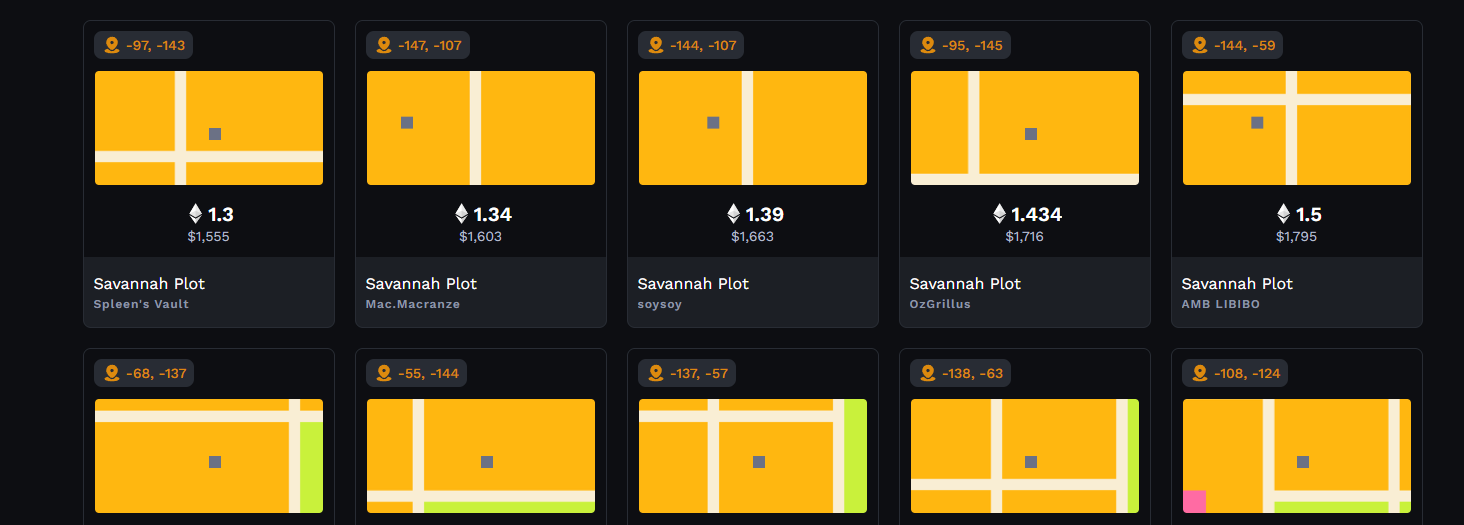Screen dimensions: 1464x525
Task: View the map thumbnail of plot -55, -144
Action: [x=481, y=456]
